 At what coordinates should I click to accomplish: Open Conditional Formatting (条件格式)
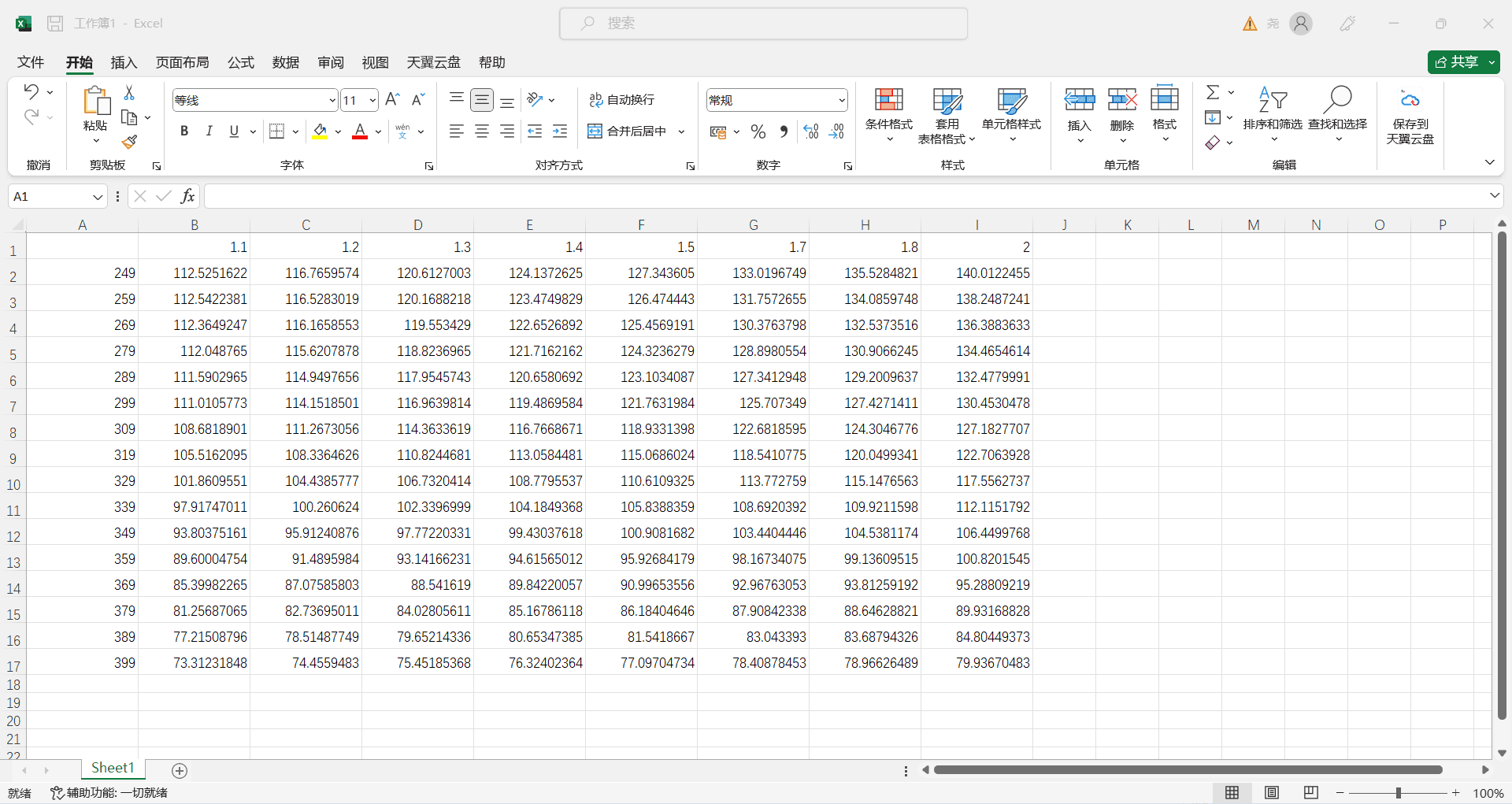click(889, 115)
